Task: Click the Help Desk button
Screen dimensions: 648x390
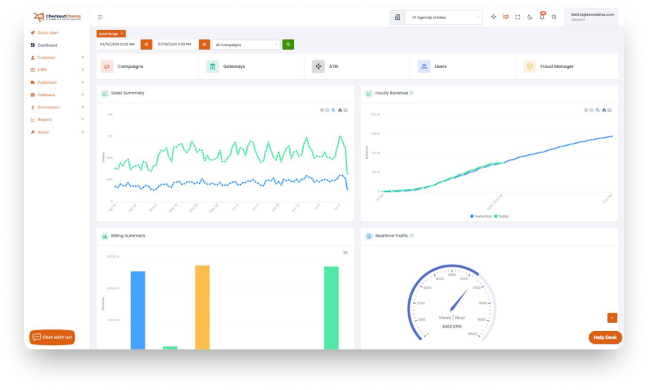Action: tap(605, 338)
